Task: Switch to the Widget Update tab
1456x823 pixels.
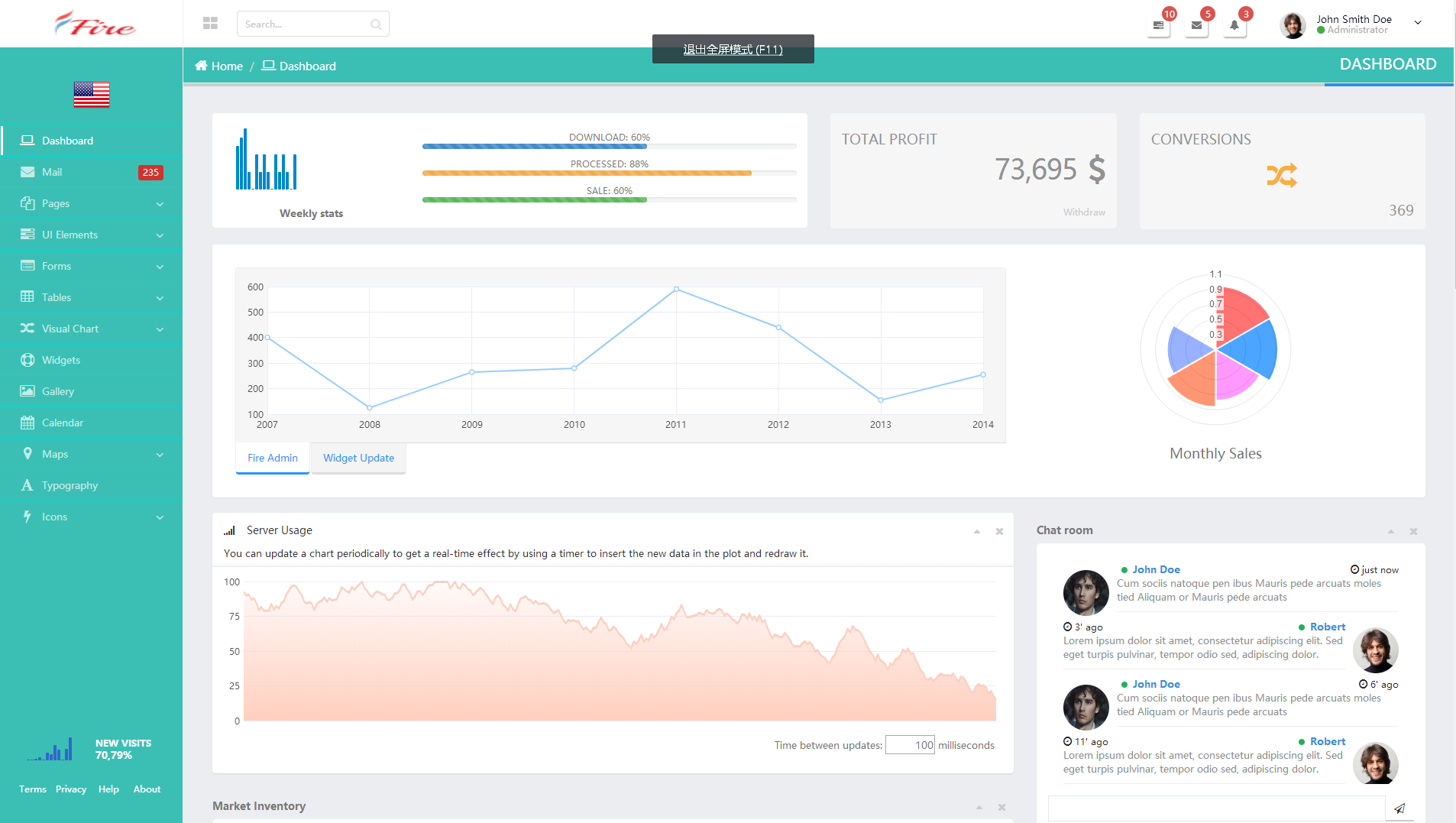Action: (x=358, y=458)
